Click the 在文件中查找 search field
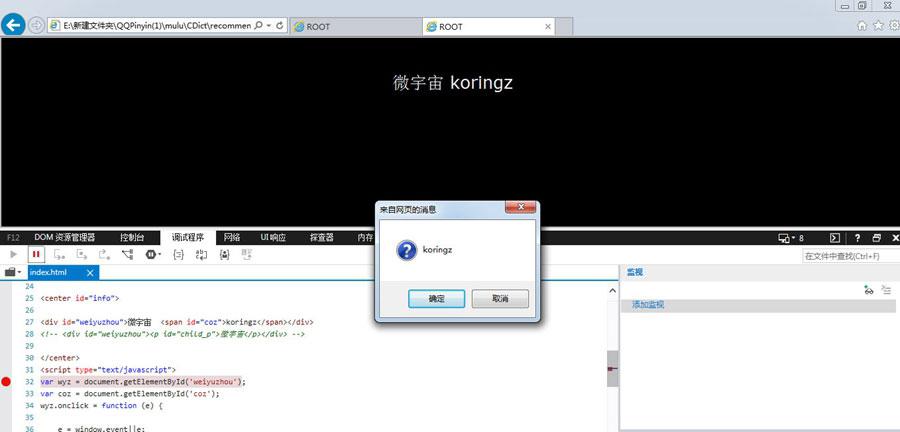 pos(851,256)
